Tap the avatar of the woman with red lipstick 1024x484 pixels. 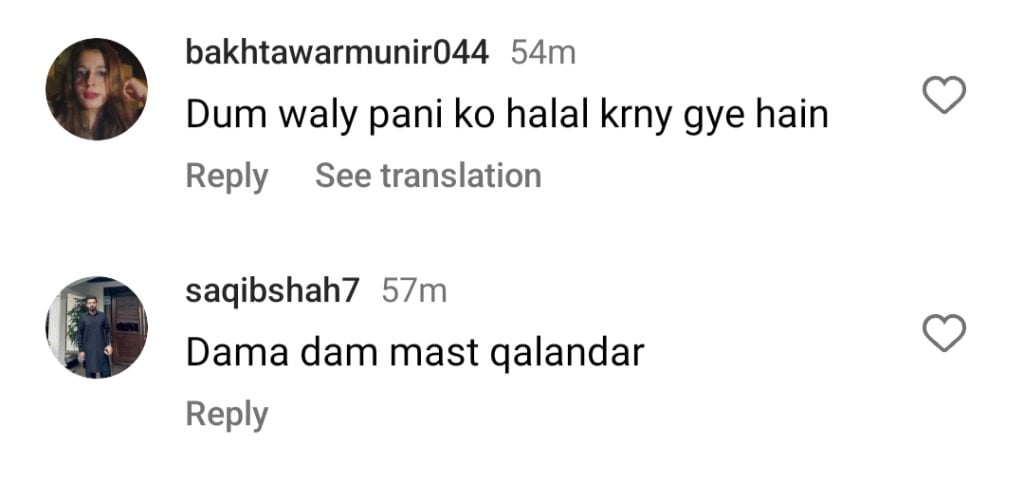pyautogui.click(x=97, y=89)
